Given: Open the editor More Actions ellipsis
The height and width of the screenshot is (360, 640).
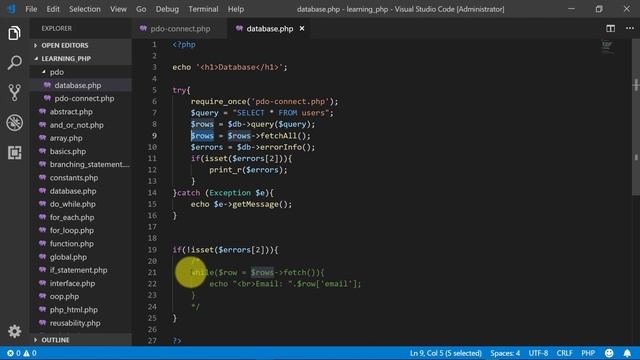Looking at the screenshot, I should coord(630,28).
